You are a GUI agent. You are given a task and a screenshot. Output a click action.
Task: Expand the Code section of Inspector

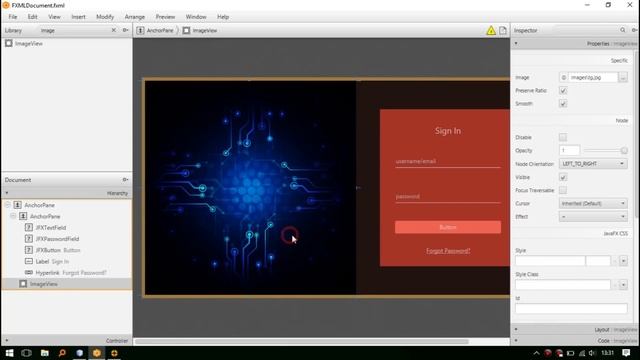574,340
